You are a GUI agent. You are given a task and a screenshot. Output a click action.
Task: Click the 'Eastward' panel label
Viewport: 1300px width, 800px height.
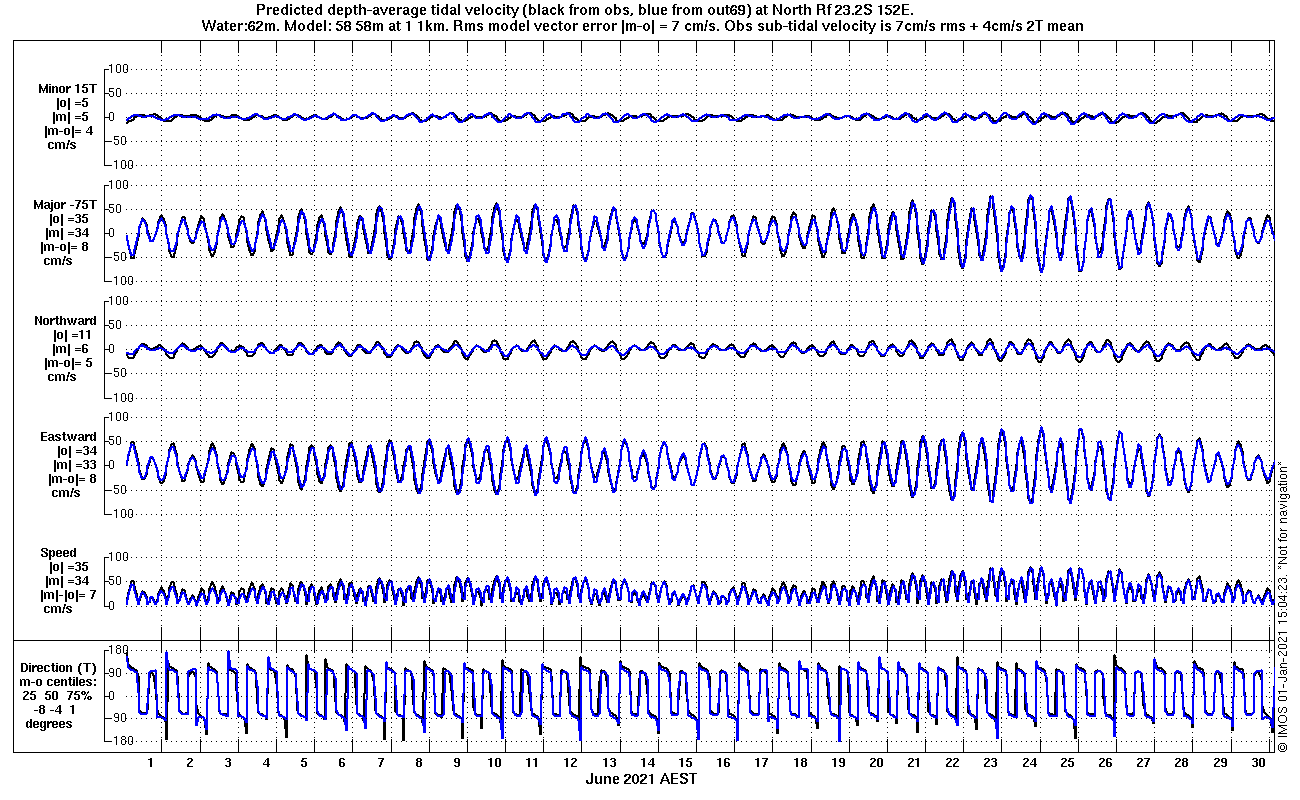(x=69, y=437)
